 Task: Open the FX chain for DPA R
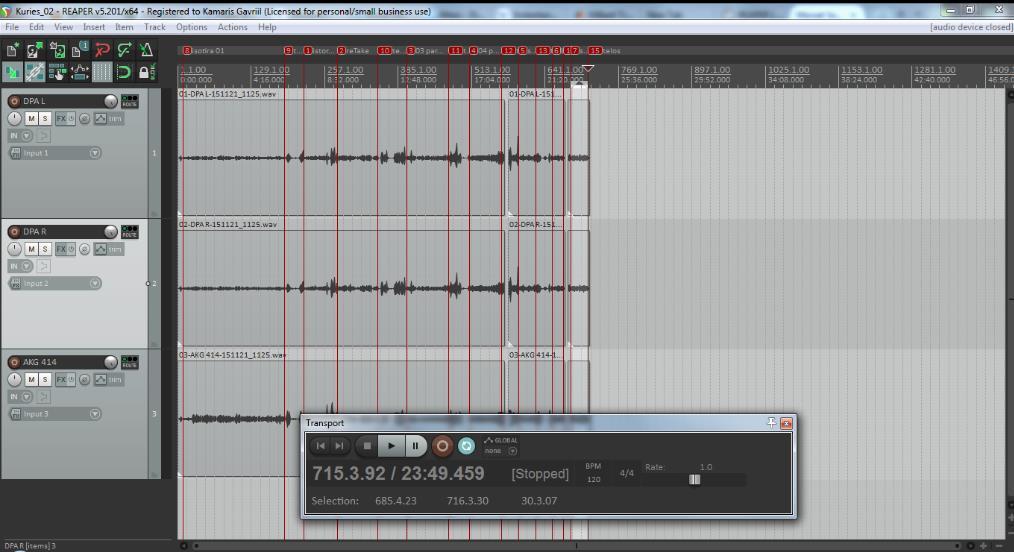point(61,249)
